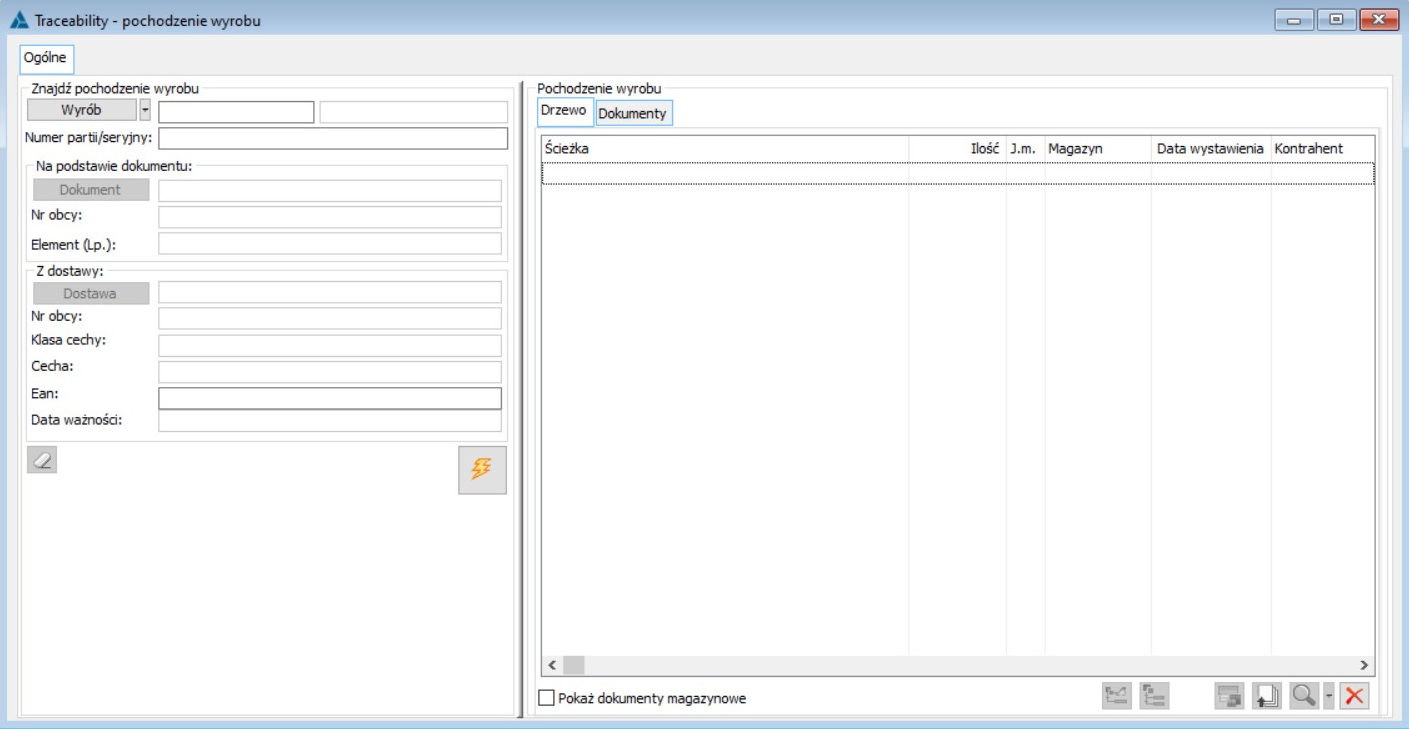Click the Data wystawienia column header
The image size is (1409, 729).
coord(1211,148)
